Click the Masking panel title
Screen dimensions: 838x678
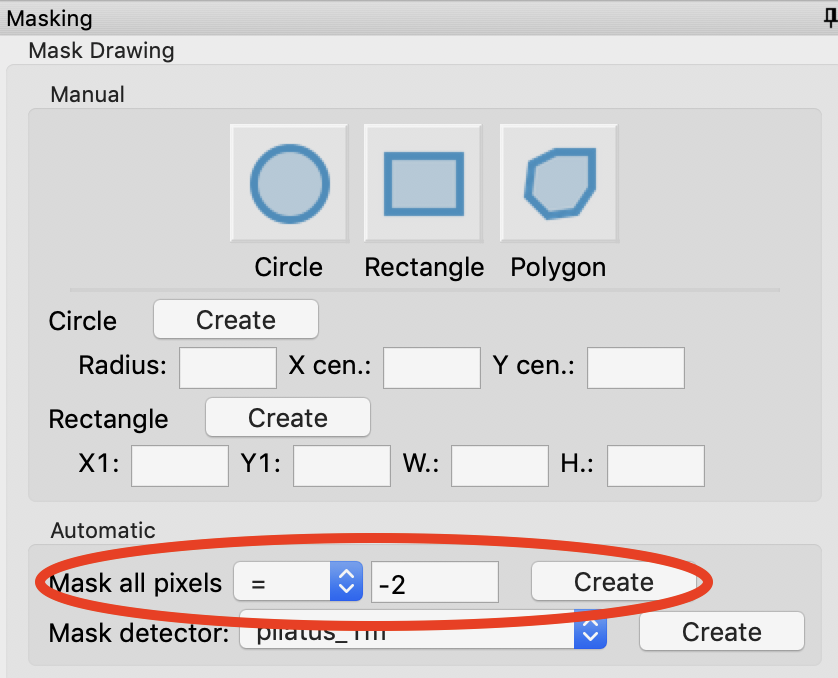coord(50,18)
